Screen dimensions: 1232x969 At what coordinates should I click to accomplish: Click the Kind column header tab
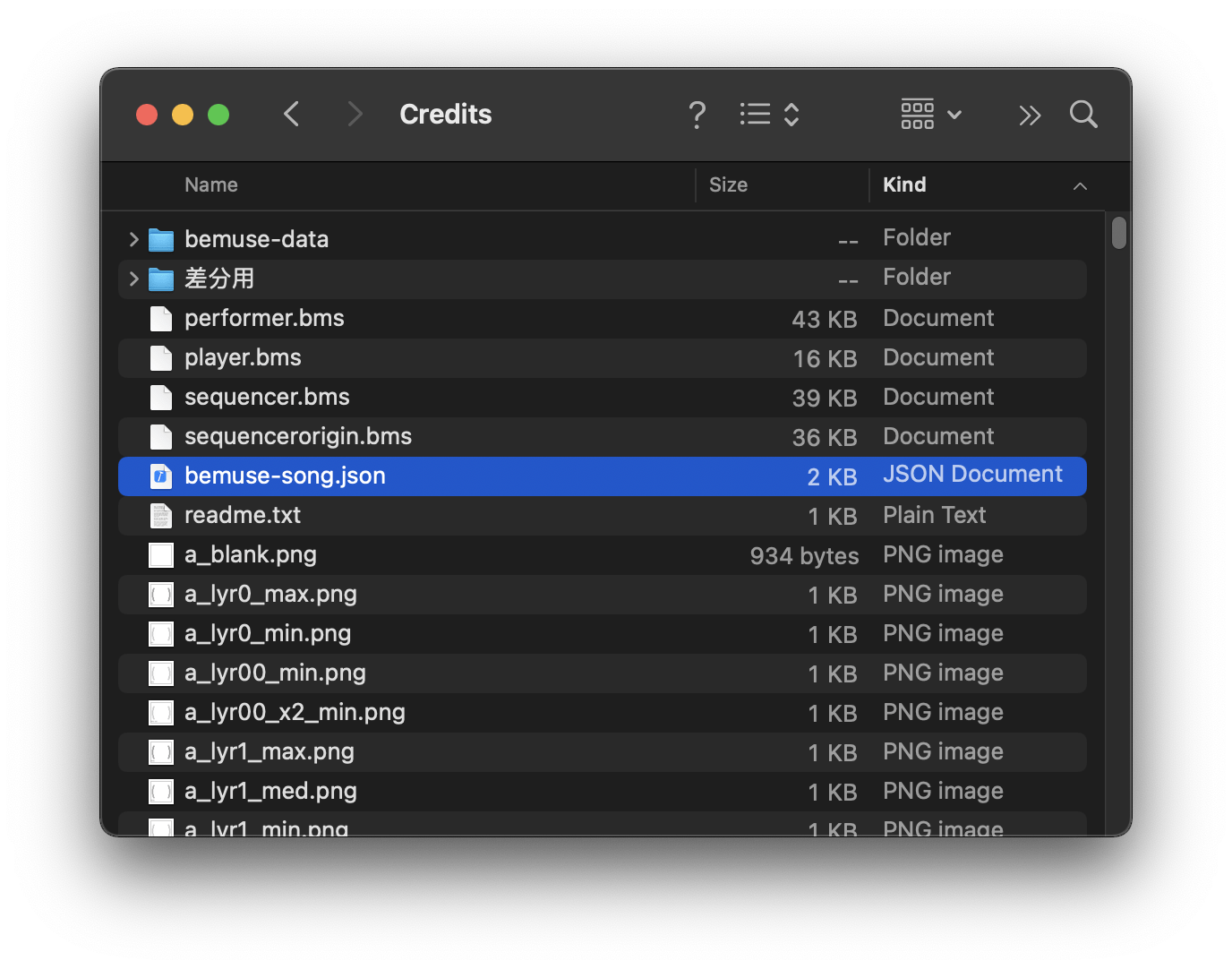(904, 184)
